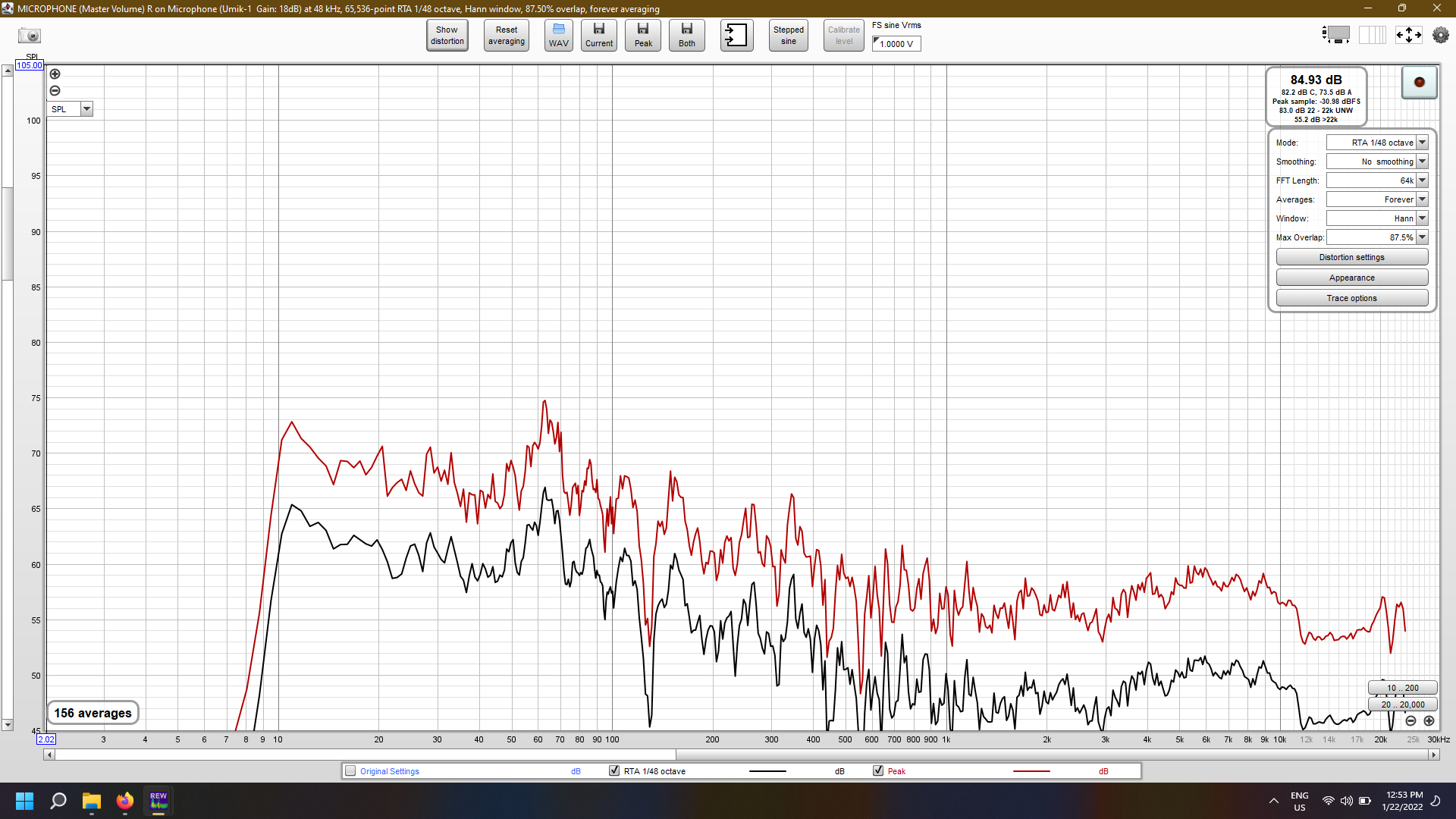
Task: Zoom in horizontal axis plus icon
Action: point(1429,721)
